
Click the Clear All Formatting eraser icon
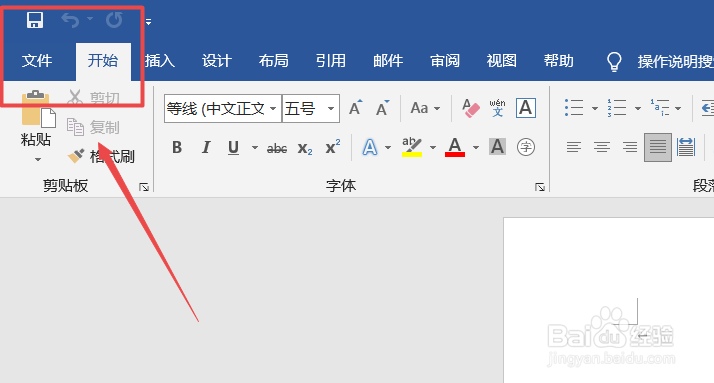point(470,108)
